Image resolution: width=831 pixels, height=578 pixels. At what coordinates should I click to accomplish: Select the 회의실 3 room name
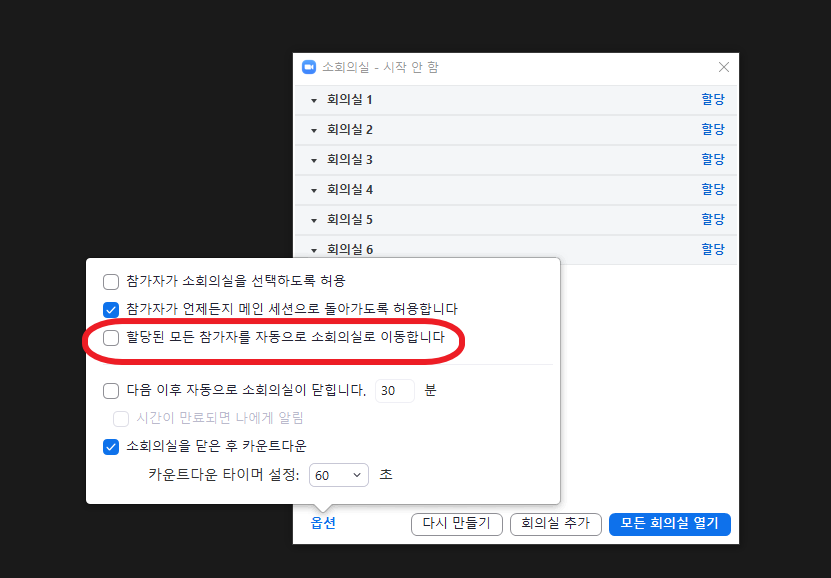pyautogui.click(x=350, y=159)
